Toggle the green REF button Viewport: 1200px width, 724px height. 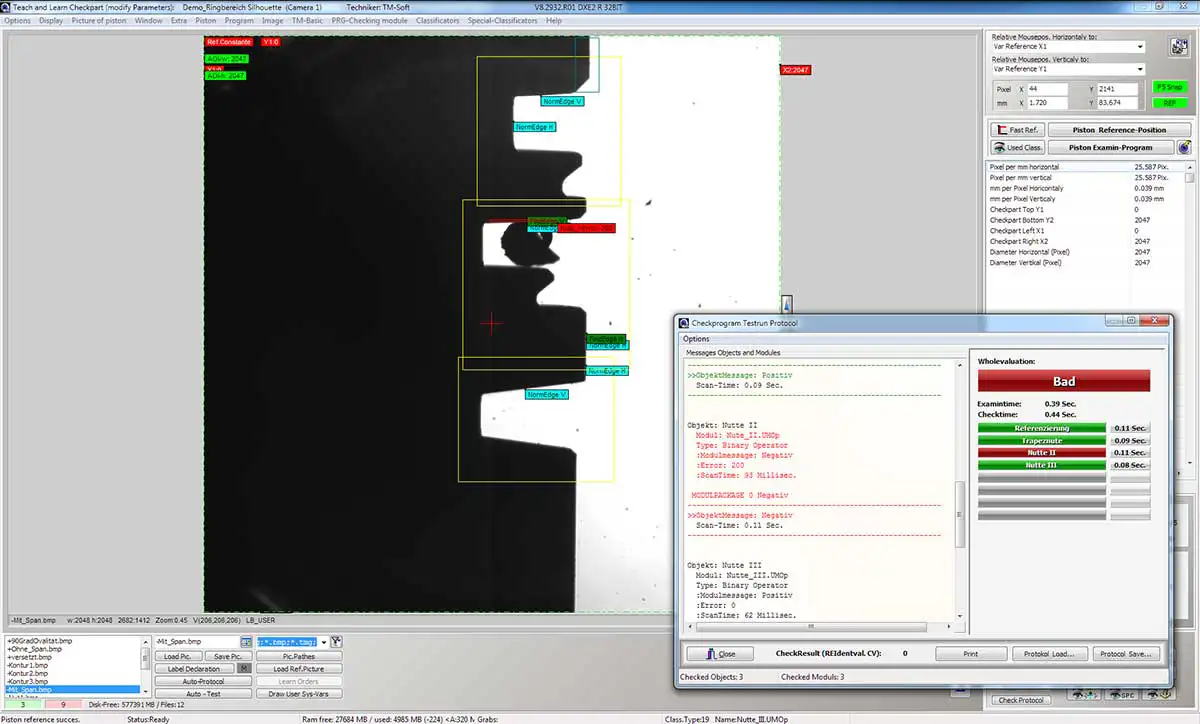click(x=1168, y=103)
